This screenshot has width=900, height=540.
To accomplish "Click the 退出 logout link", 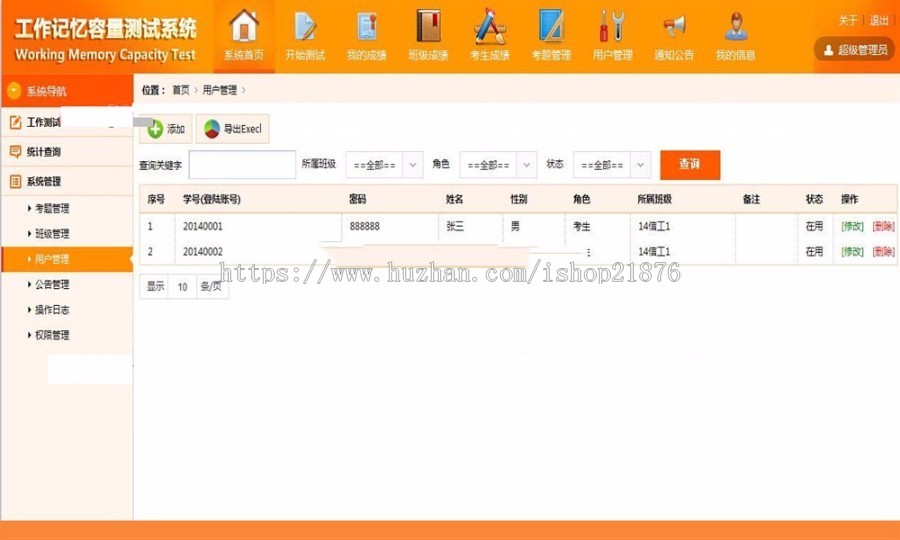I will tap(879, 21).
